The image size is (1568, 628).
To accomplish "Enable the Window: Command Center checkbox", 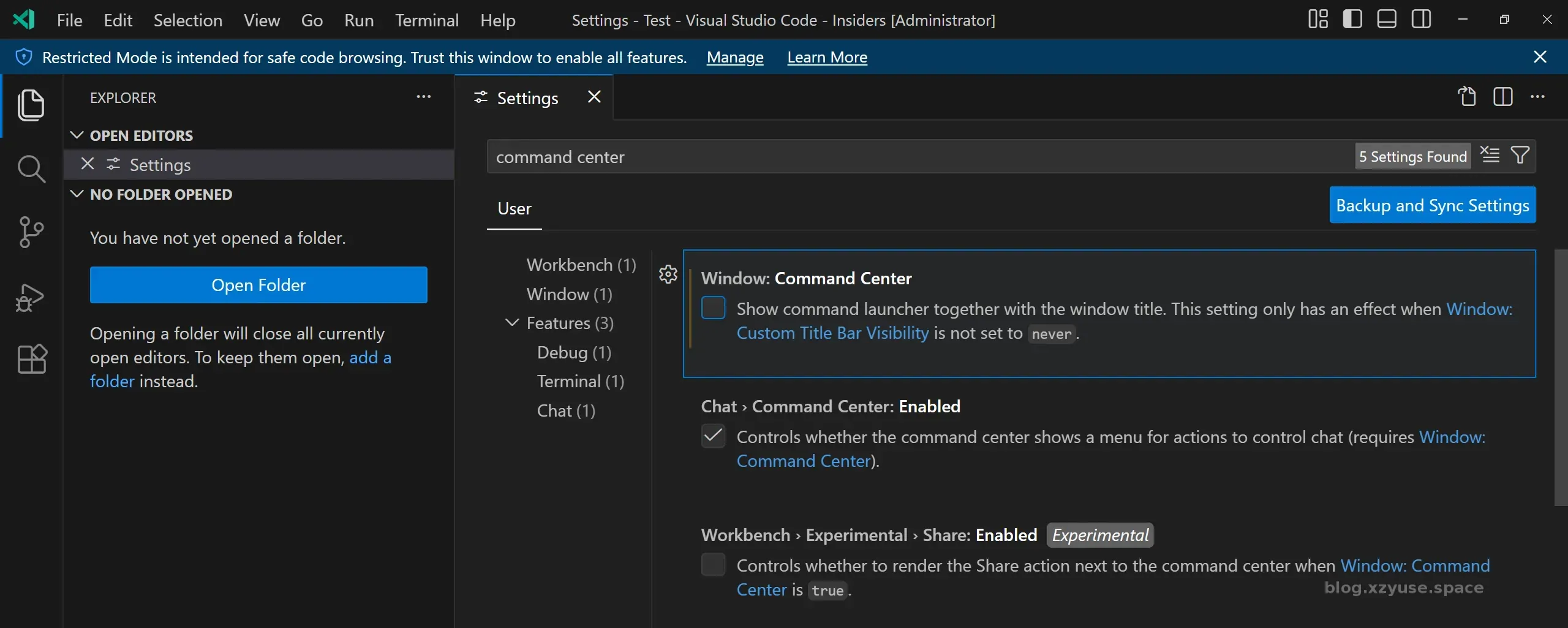I will coord(713,308).
